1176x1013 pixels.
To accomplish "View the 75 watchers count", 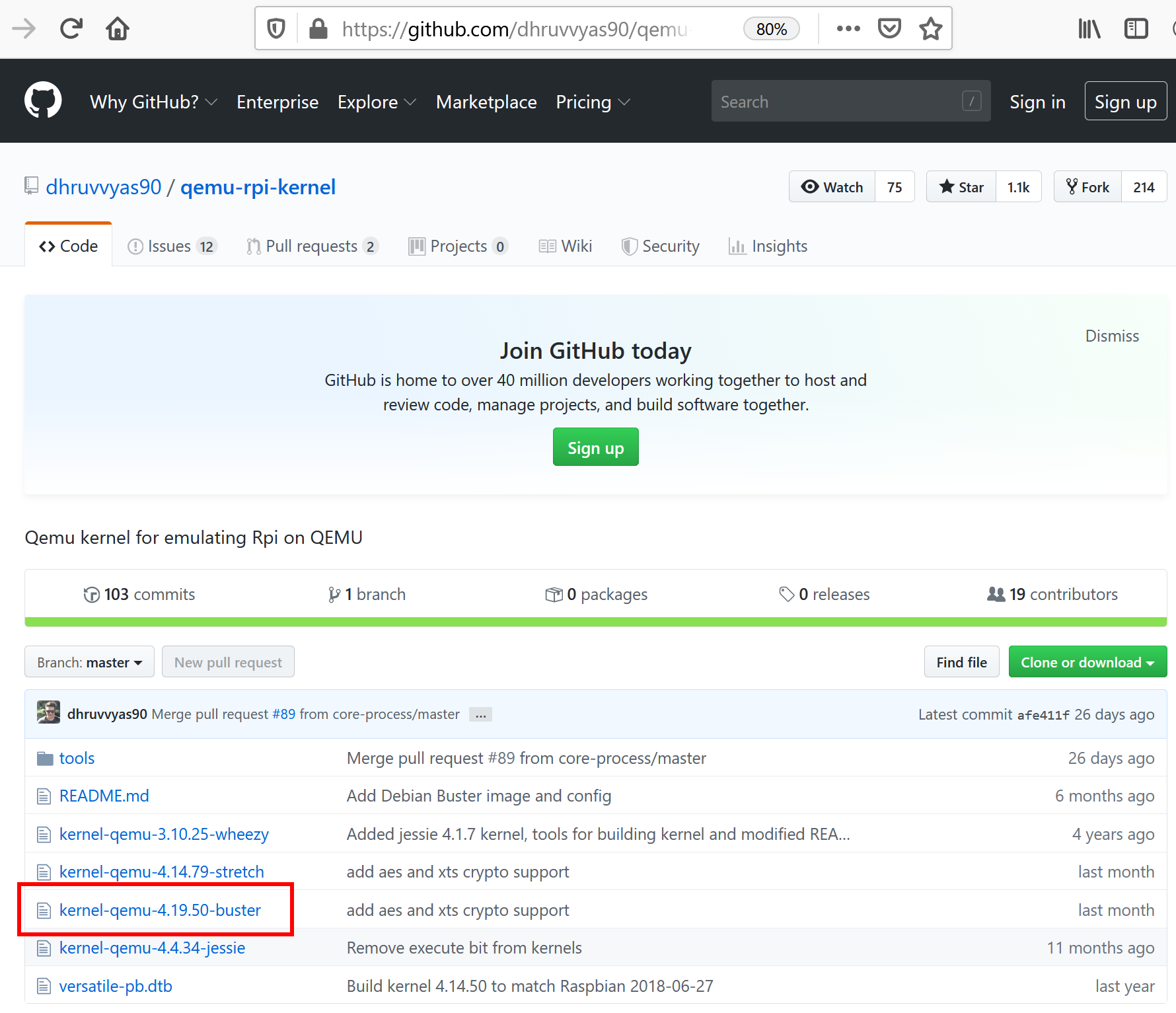I will pyautogui.click(x=895, y=187).
